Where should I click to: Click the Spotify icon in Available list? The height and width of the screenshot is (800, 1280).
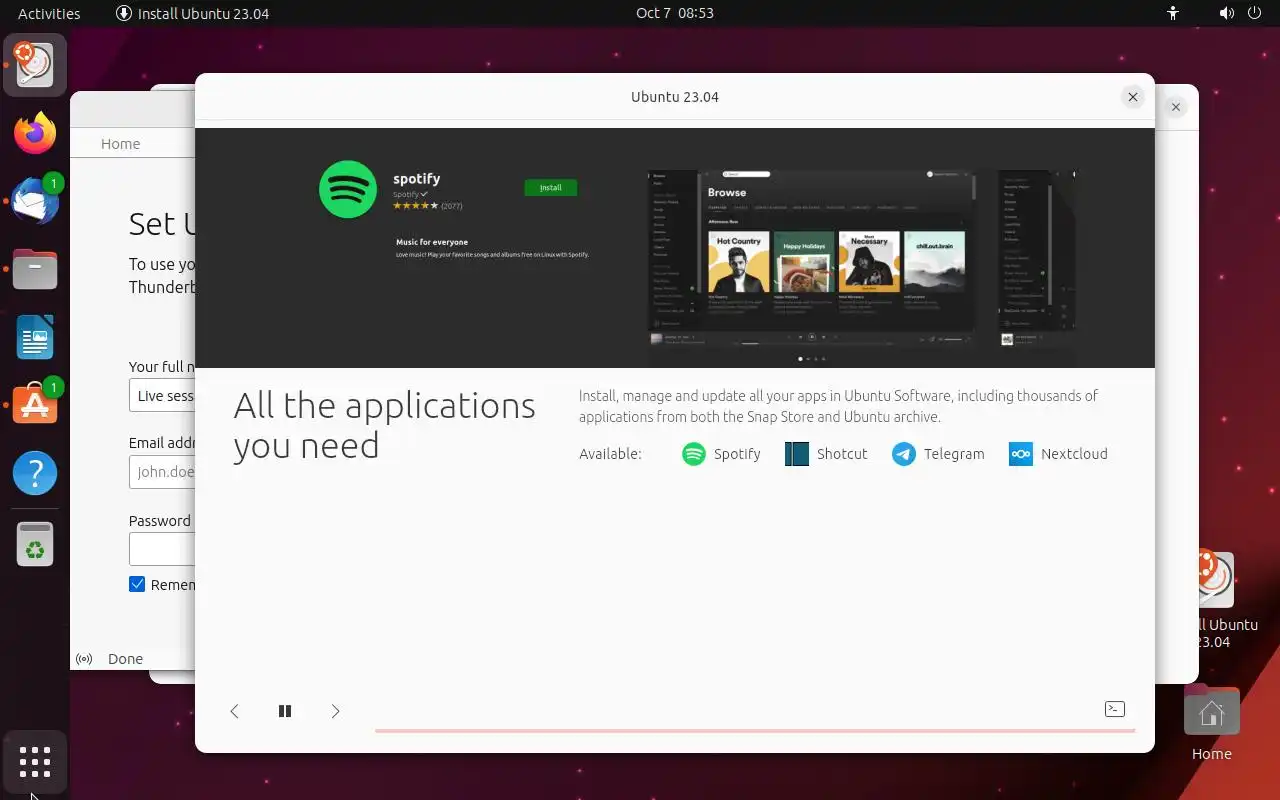(x=694, y=454)
